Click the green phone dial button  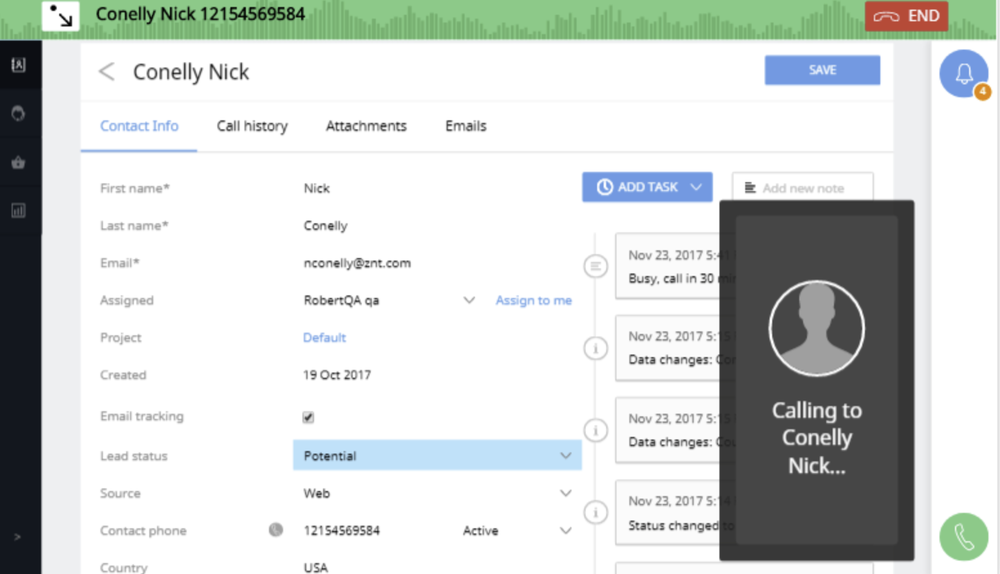pyautogui.click(x=963, y=537)
